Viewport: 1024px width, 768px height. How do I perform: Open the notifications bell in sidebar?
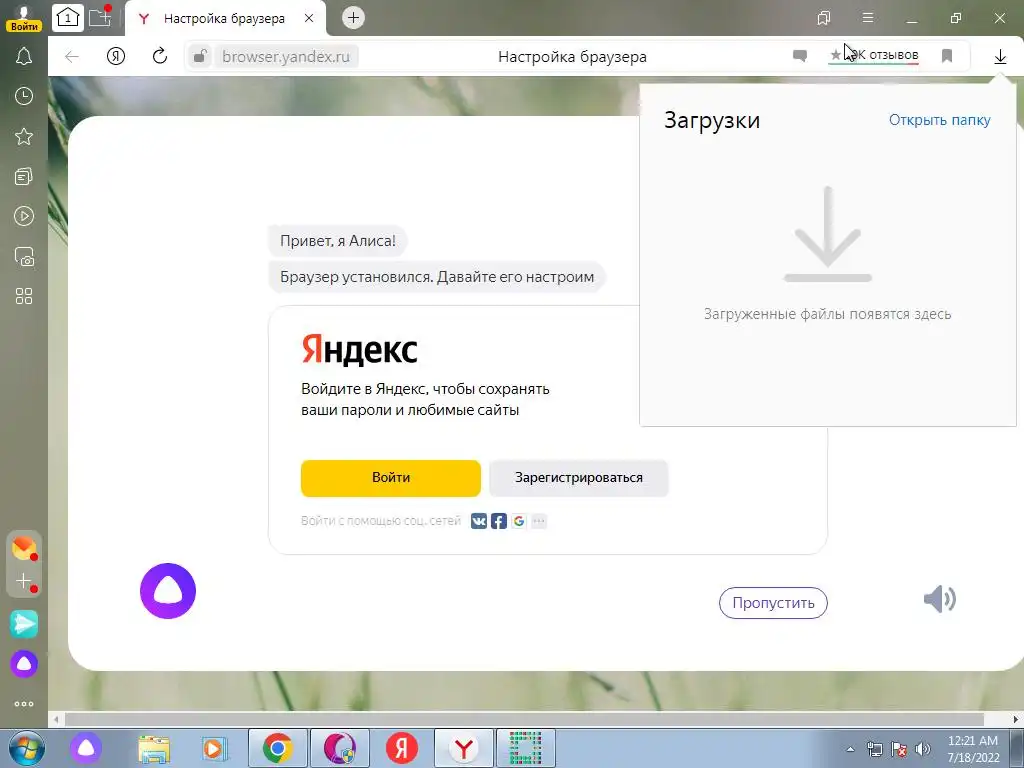pyautogui.click(x=24, y=56)
